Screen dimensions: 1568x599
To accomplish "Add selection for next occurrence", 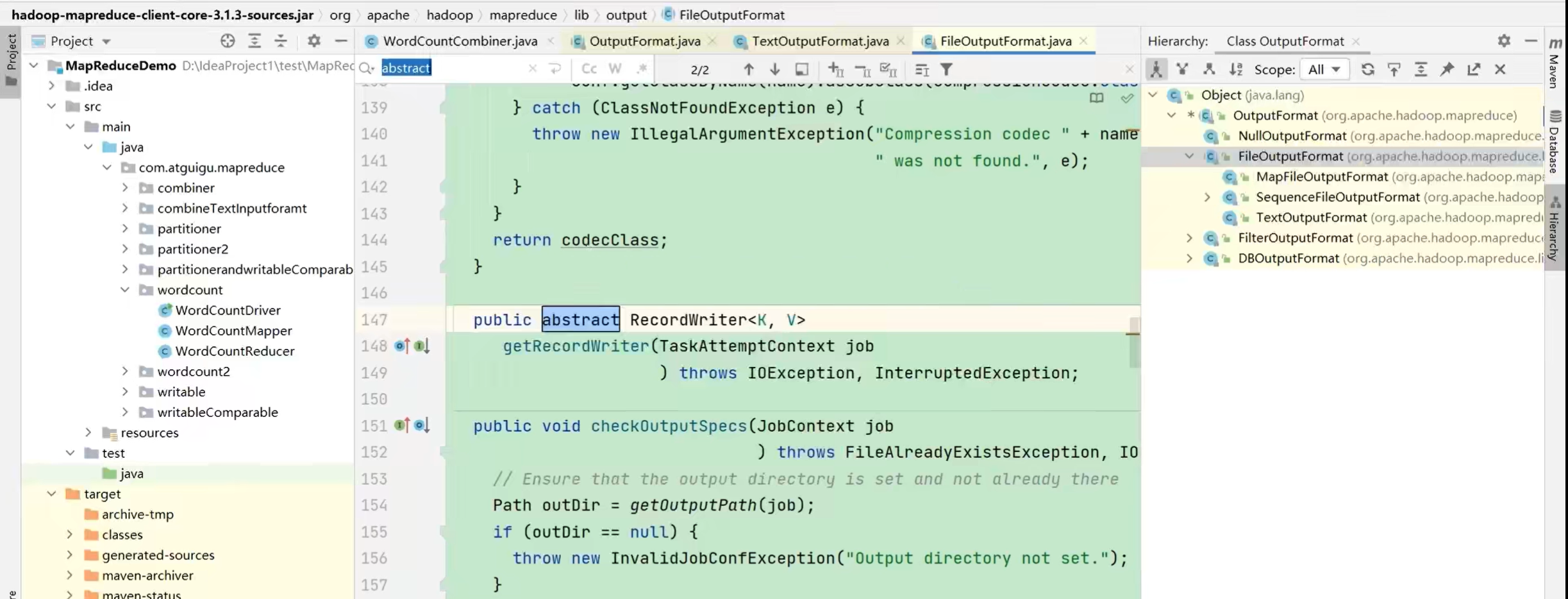I will pos(835,69).
